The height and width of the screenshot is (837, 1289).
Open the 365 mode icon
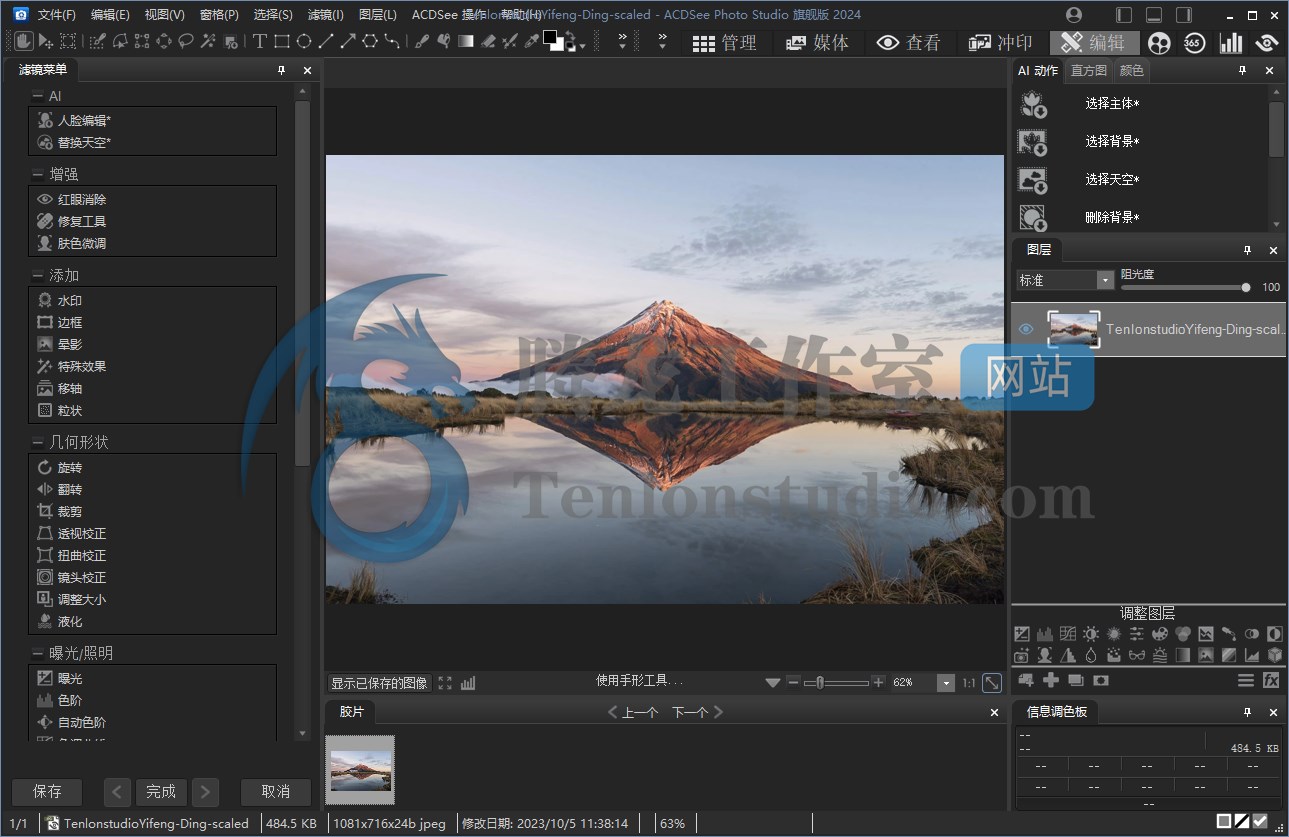1194,42
